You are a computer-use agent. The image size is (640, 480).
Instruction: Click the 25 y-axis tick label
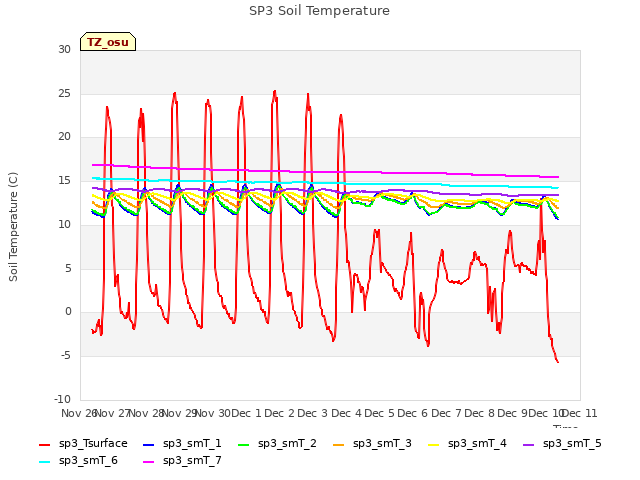[x=64, y=93]
